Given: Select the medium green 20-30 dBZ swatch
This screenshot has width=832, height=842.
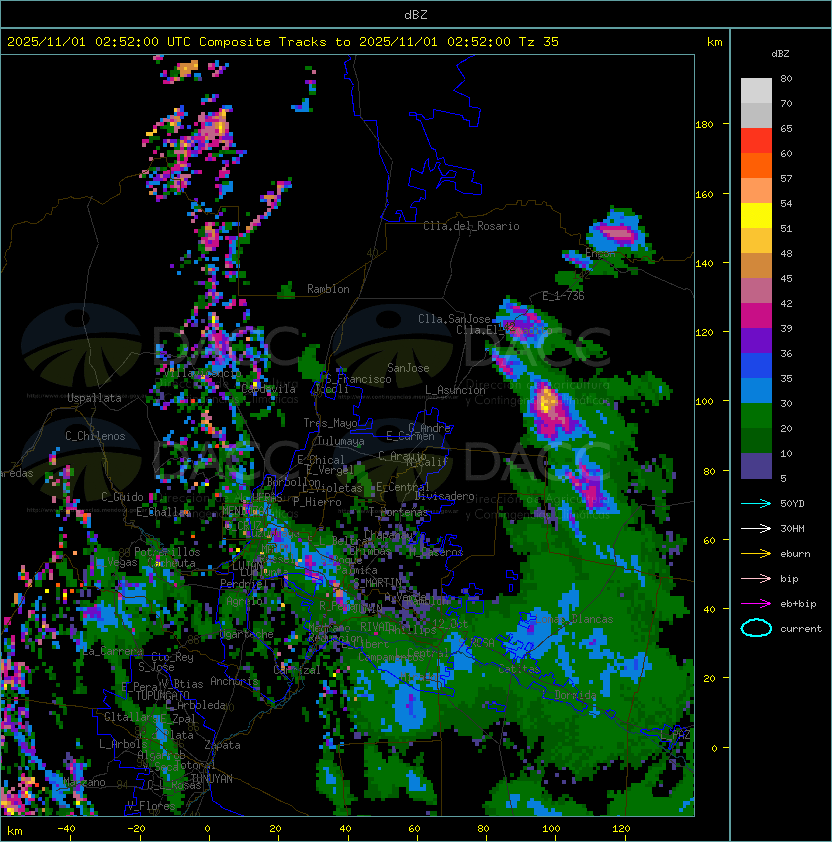Looking at the screenshot, I should [756, 415].
